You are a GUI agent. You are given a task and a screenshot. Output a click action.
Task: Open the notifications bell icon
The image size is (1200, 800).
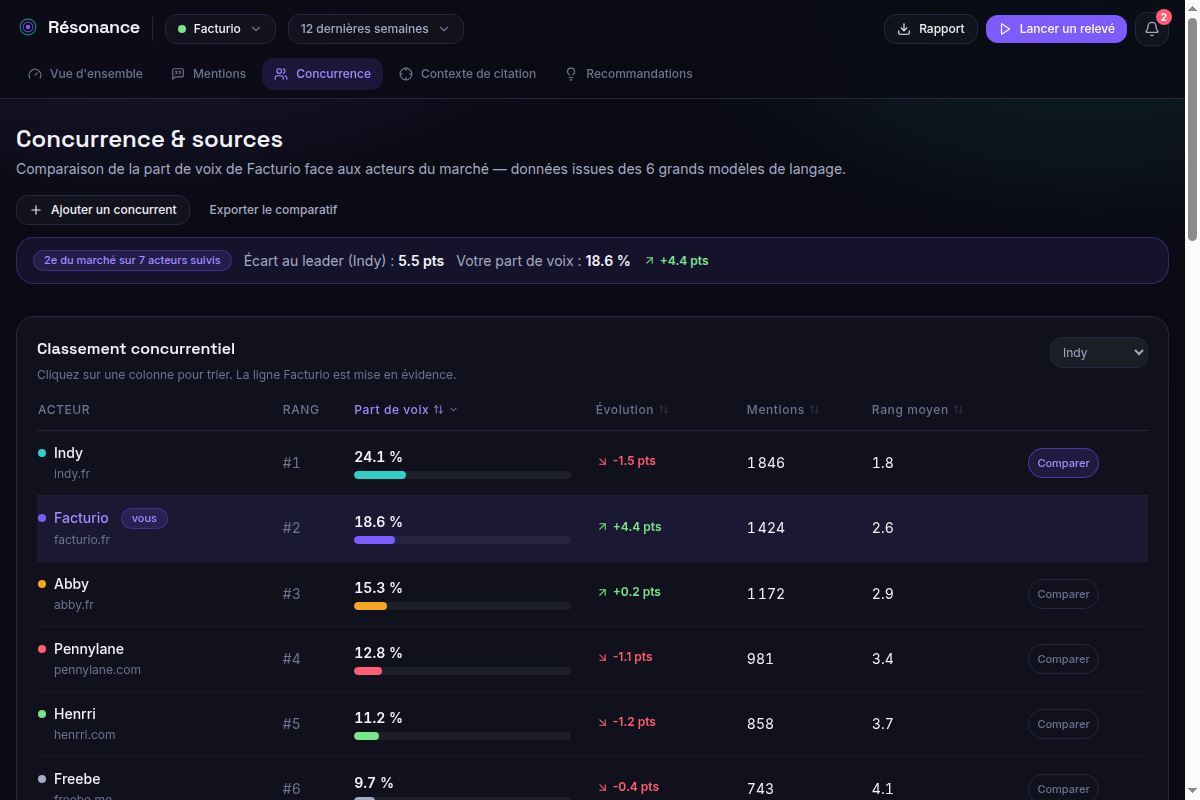[1152, 29]
